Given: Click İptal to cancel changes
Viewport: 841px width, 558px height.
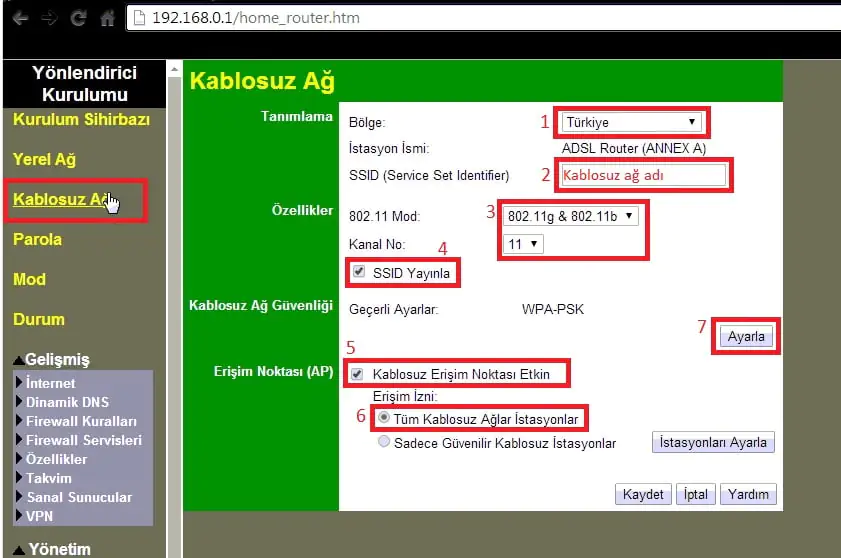Looking at the screenshot, I should click(x=696, y=494).
